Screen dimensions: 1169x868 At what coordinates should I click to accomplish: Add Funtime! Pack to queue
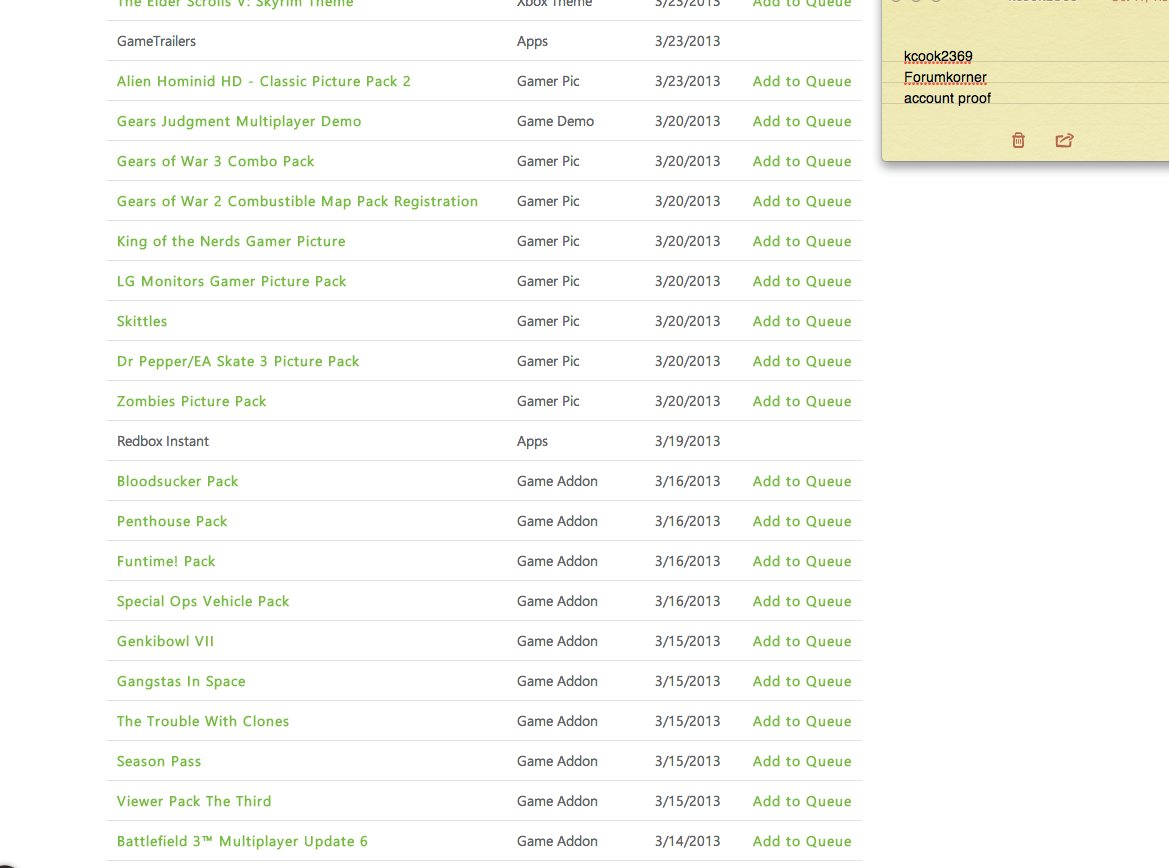pyautogui.click(x=802, y=562)
